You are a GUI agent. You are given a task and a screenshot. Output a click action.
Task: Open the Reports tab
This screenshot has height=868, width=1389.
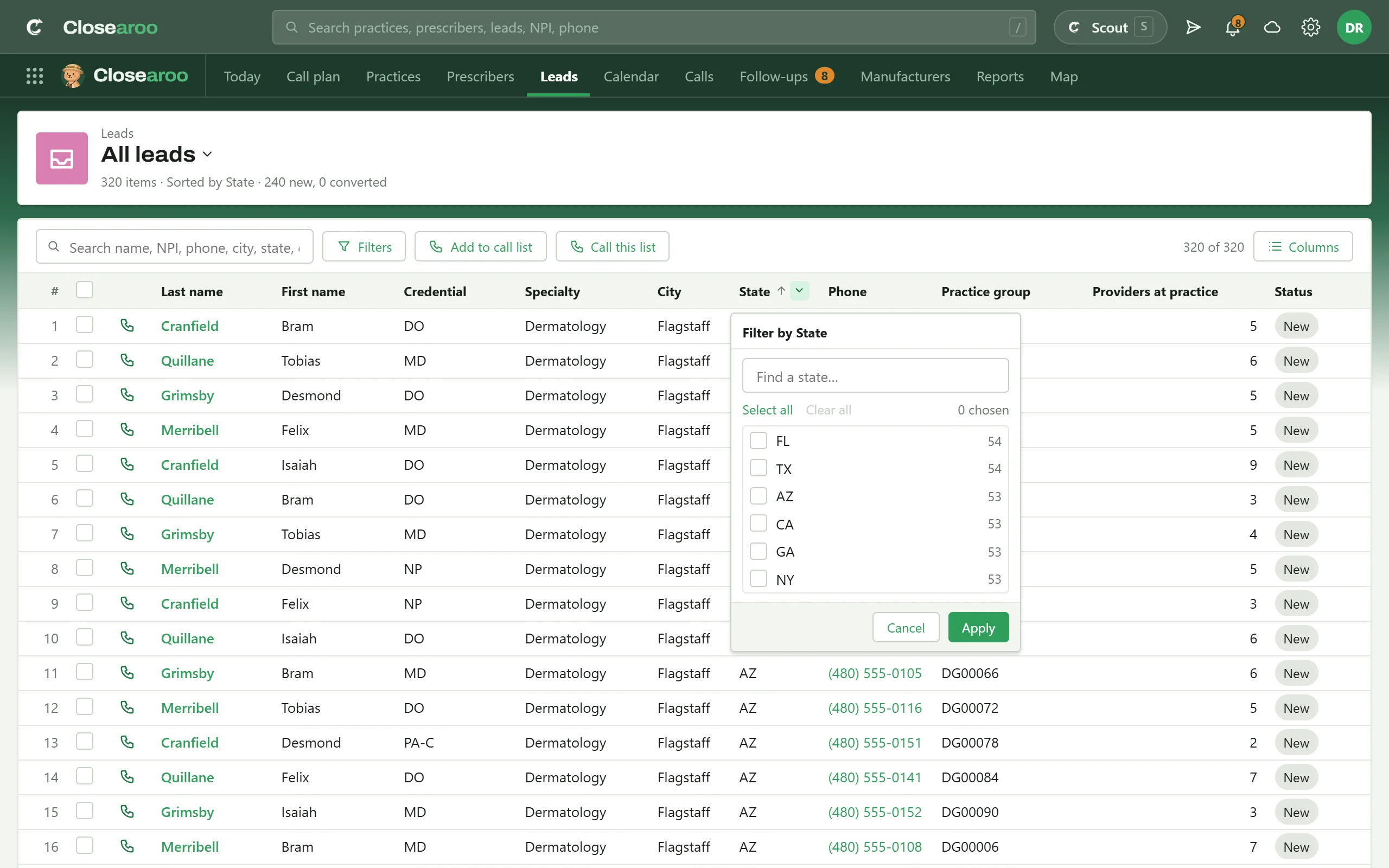pos(1000,76)
